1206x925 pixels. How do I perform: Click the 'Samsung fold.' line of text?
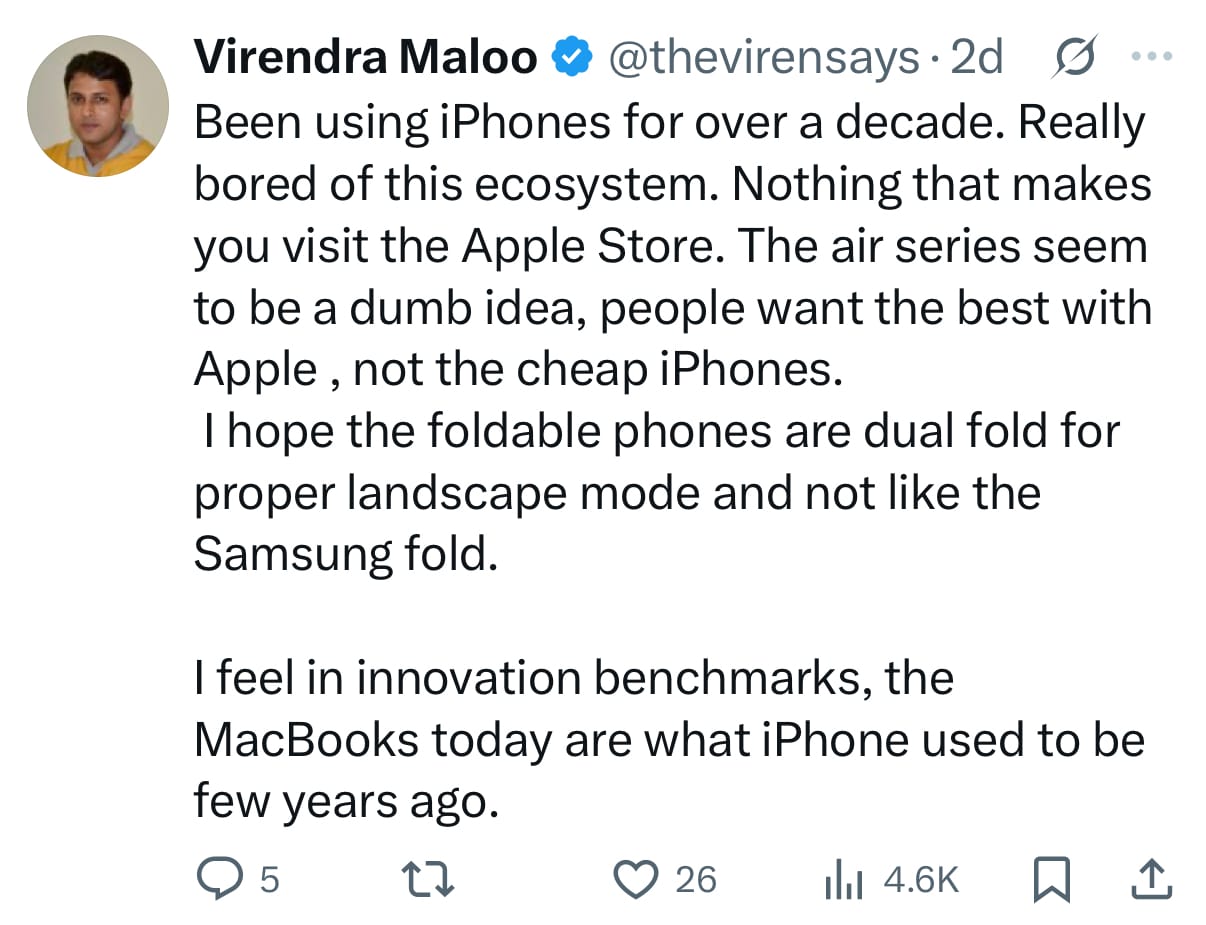345,556
